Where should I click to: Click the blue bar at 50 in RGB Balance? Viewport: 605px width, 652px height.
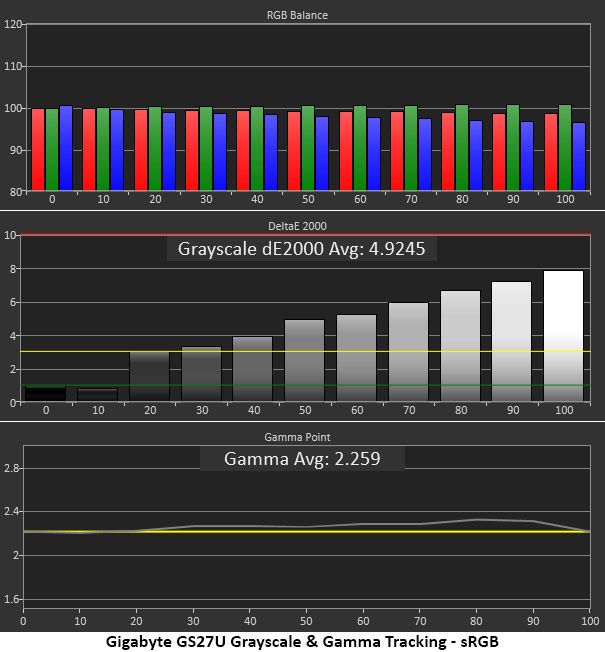pyautogui.click(x=322, y=153)
